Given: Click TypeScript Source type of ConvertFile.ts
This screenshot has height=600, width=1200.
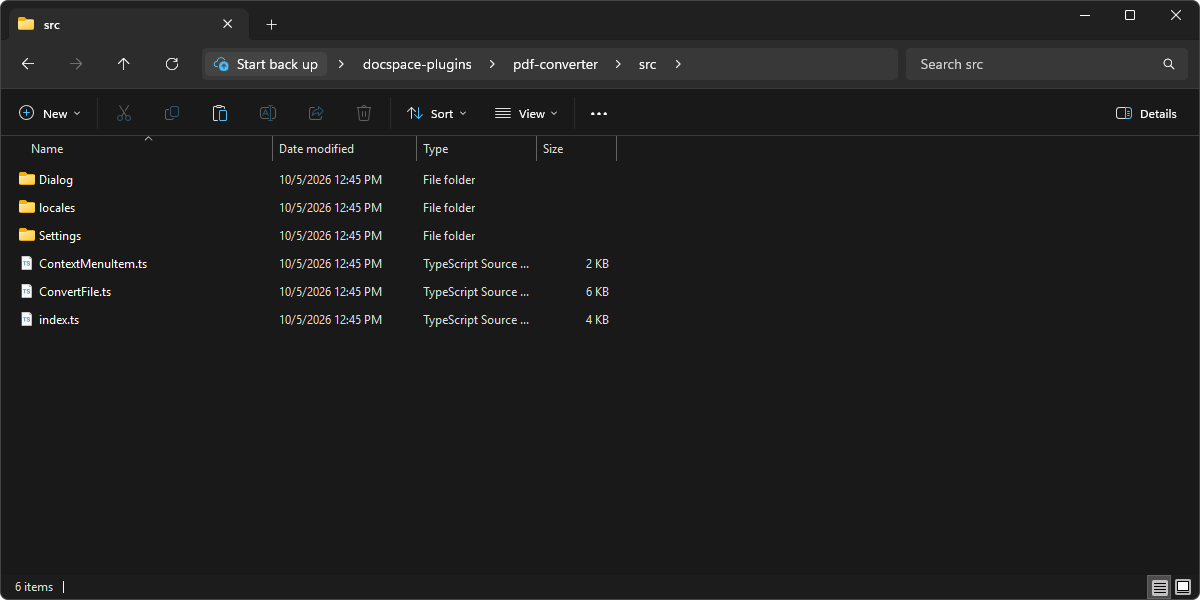Looking at the screenshot, I should 476,292.
